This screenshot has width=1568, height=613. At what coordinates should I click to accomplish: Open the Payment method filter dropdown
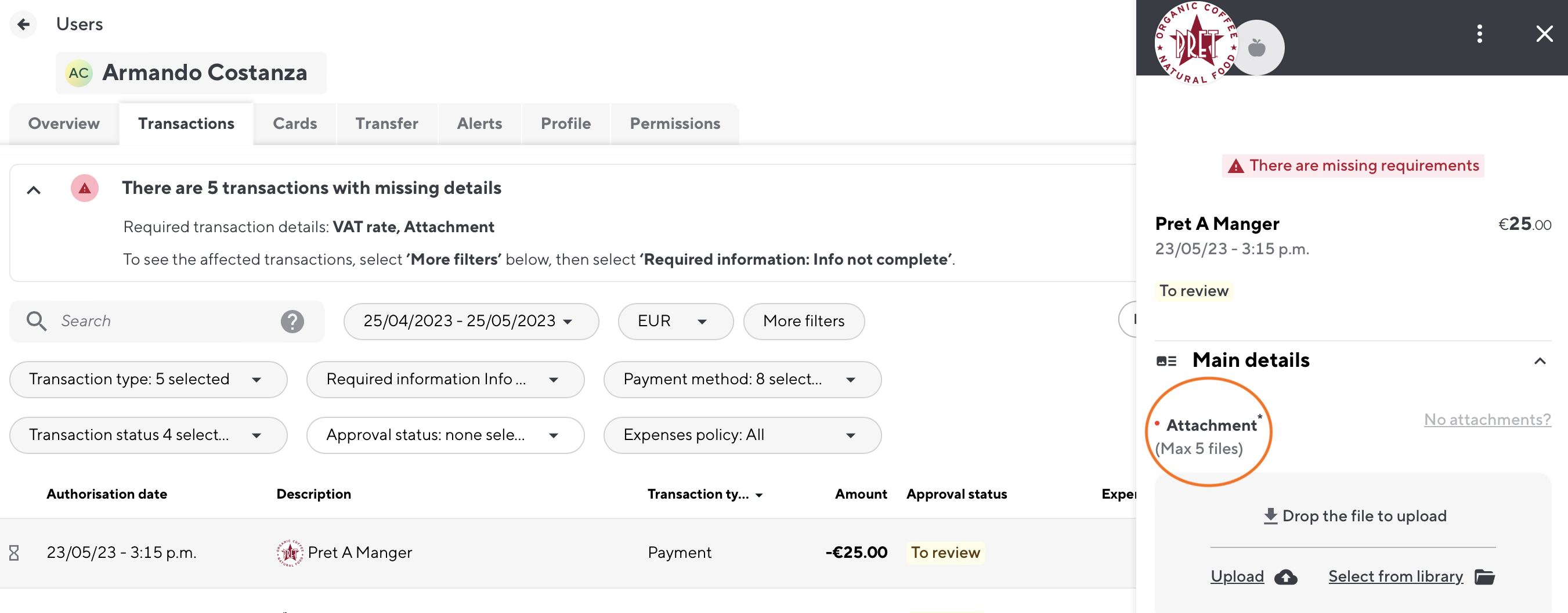pos(851,379)
